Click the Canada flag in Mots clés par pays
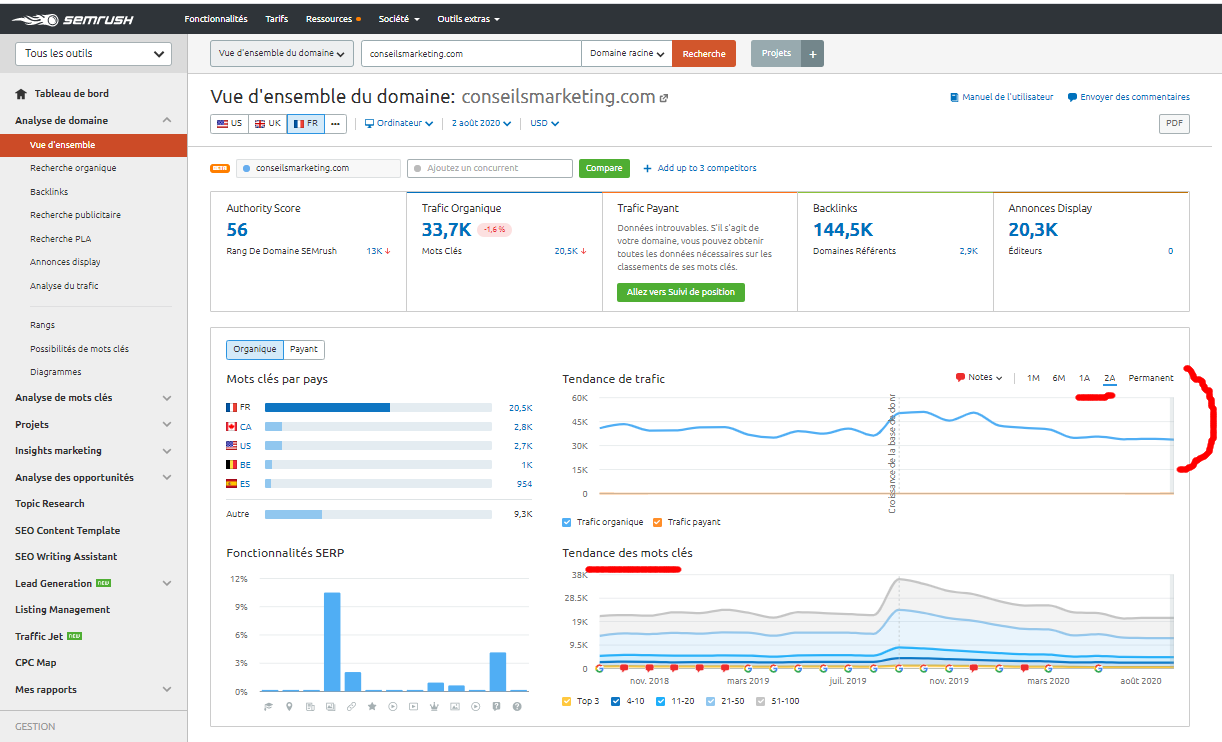The height and width of the screenshot is (742, 1222). coord(232,427)
